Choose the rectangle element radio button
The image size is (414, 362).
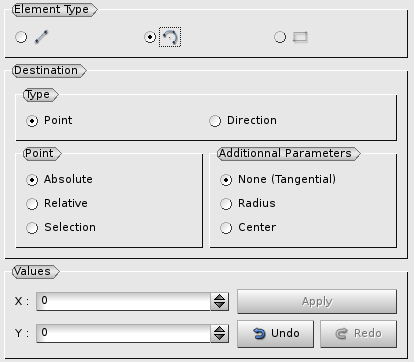click(x=280, y=37)
